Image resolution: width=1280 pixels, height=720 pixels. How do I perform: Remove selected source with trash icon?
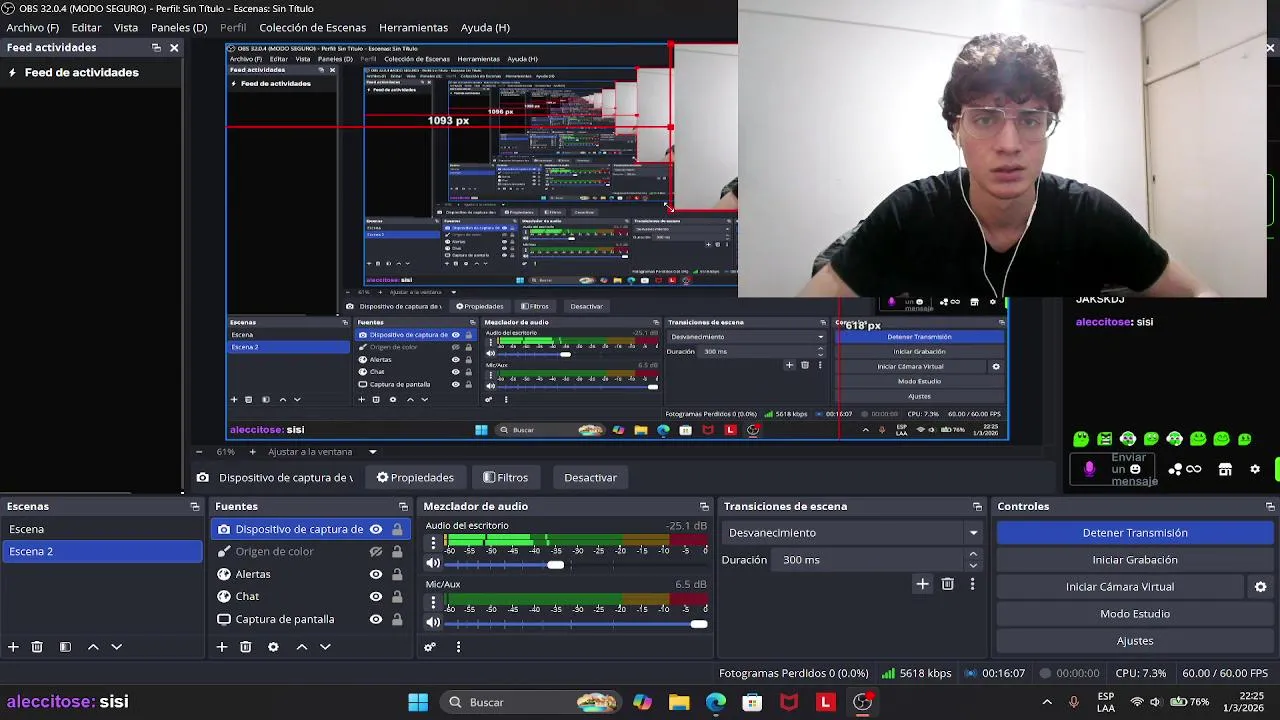[246, 647]
